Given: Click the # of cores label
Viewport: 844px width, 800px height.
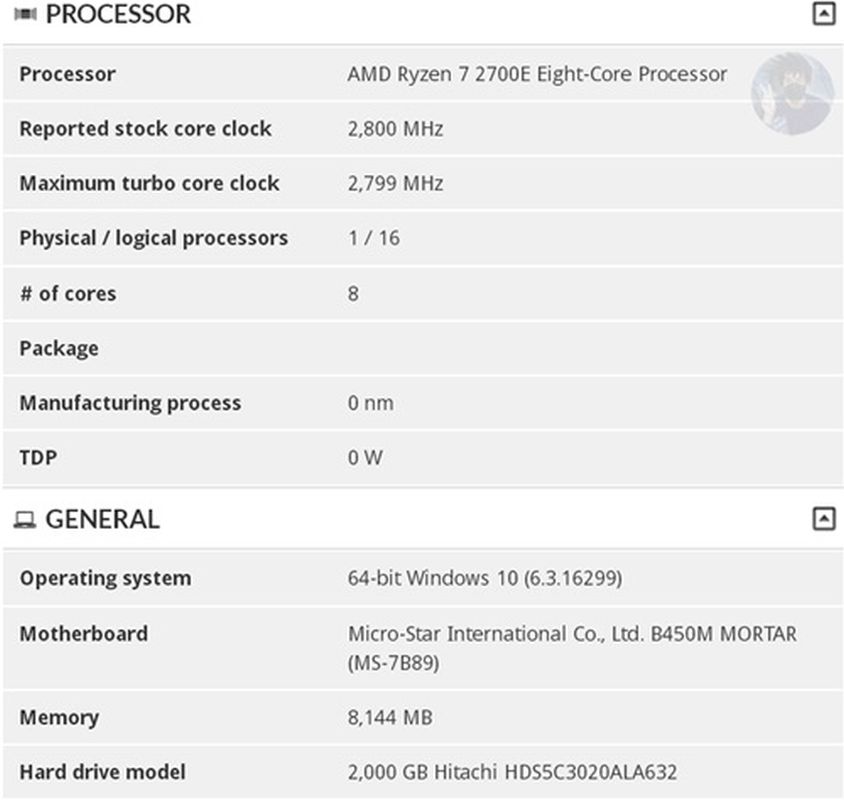Looking at the screenshot, I should click(67, 294).
